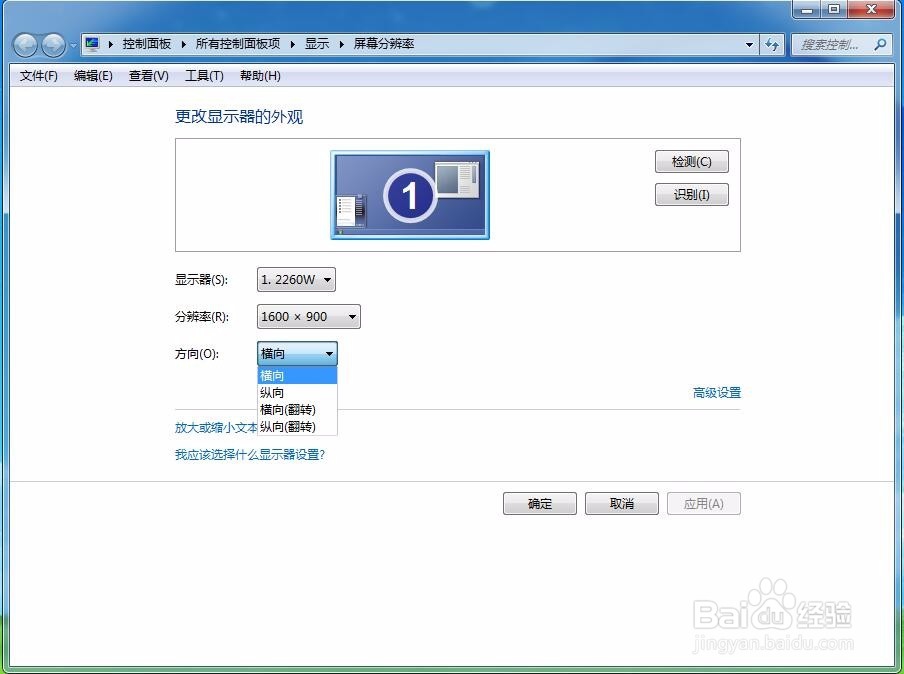Select monitor 1 thumbnail in preview
The width and height of the screenshot is (904, 674).
(410, 195)
